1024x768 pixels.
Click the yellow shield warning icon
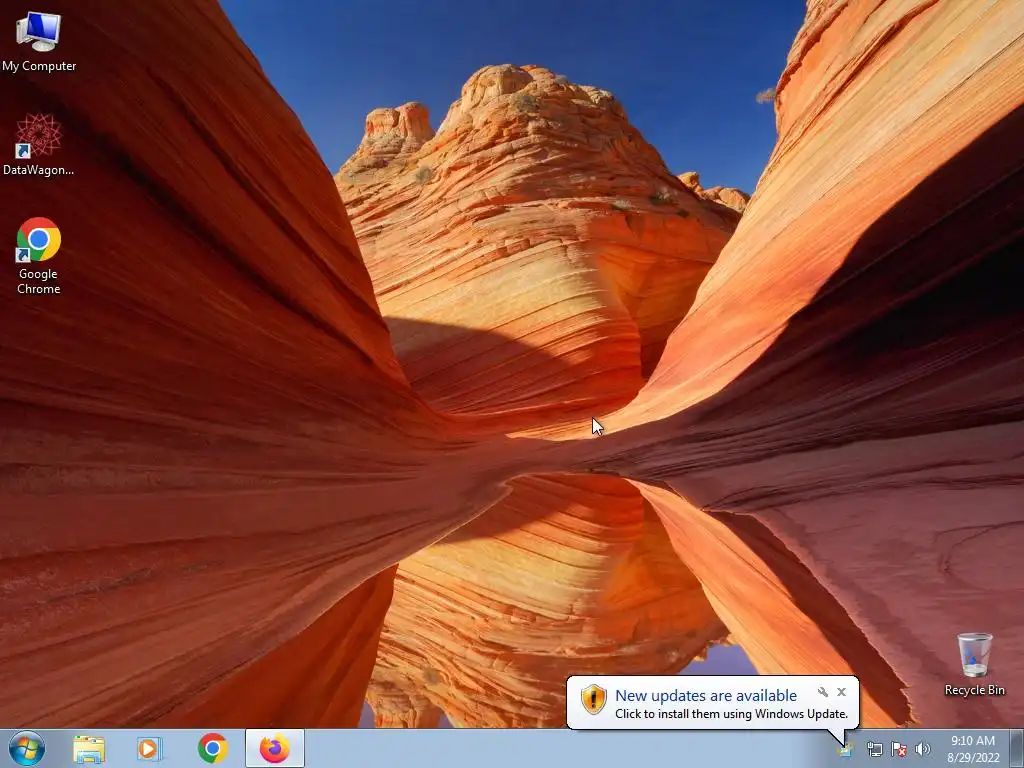pos(594,699)
